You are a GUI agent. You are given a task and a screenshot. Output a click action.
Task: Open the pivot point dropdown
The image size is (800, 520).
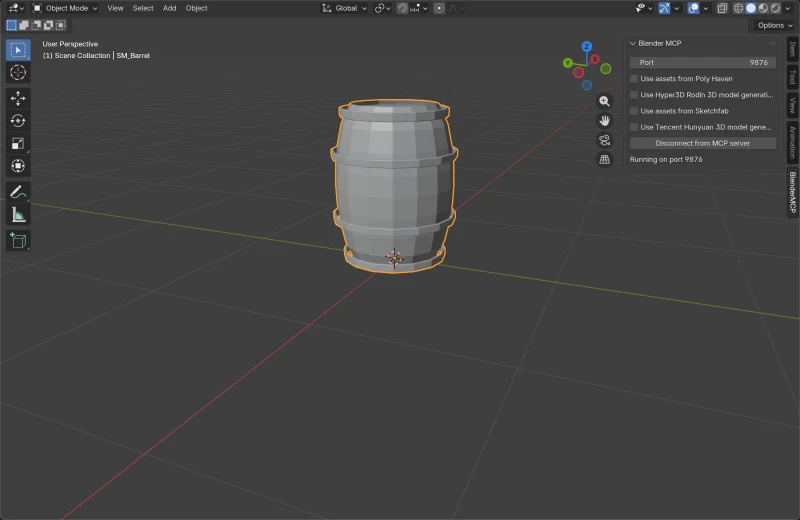(x=382, y=8)
